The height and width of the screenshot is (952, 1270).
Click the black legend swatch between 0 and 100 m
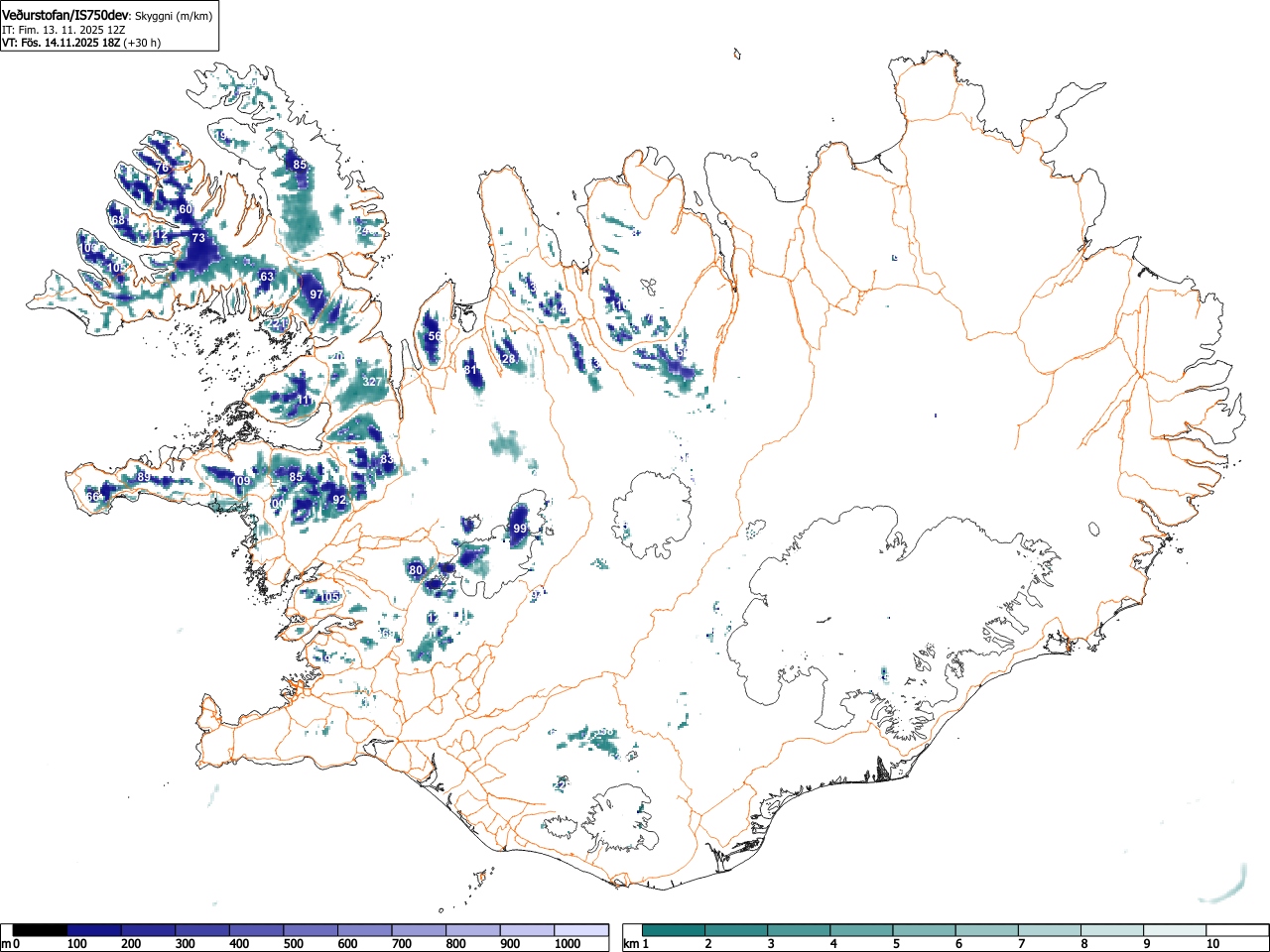(41, 930)
